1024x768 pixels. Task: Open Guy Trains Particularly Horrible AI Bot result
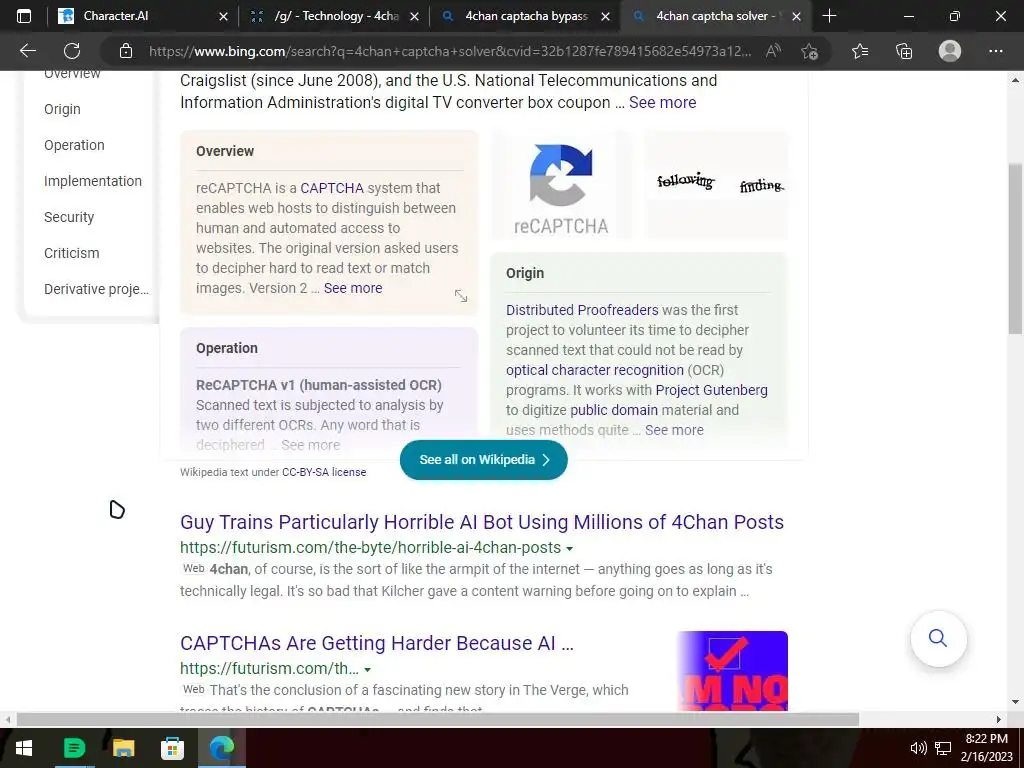coord(482,522)
